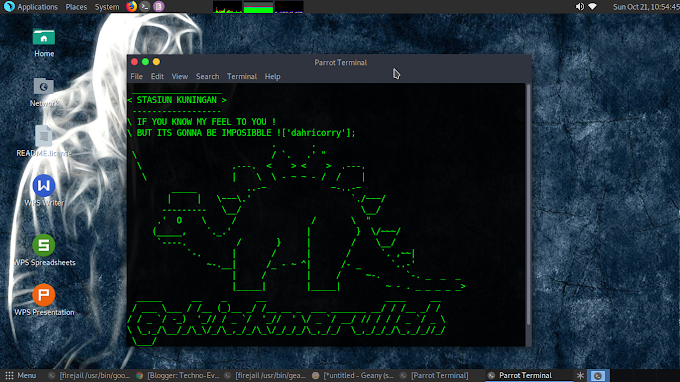Viewport: 680px width, 382px height.
Task: Open the volume control in the top panel
Action: [579, 7]
